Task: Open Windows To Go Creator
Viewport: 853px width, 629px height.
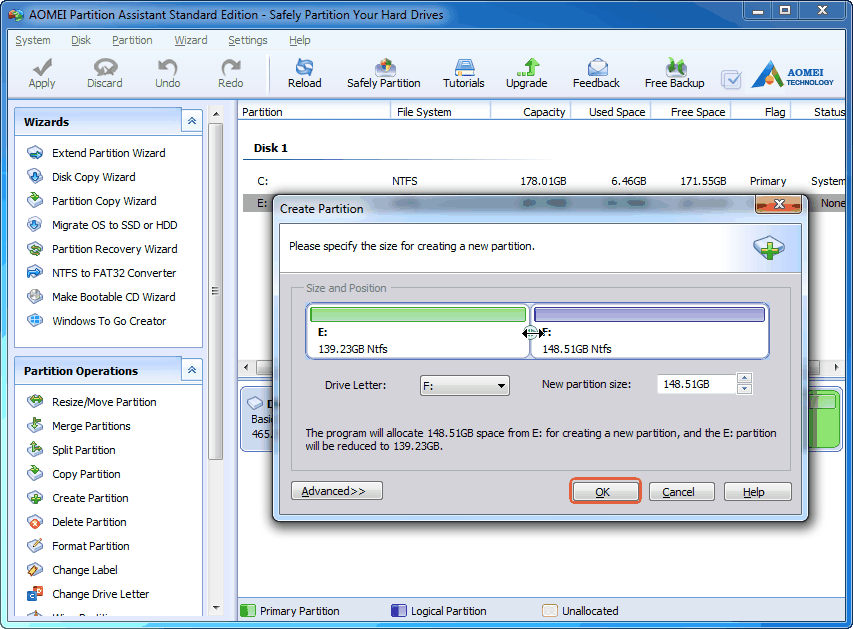Action: point(109,320)
